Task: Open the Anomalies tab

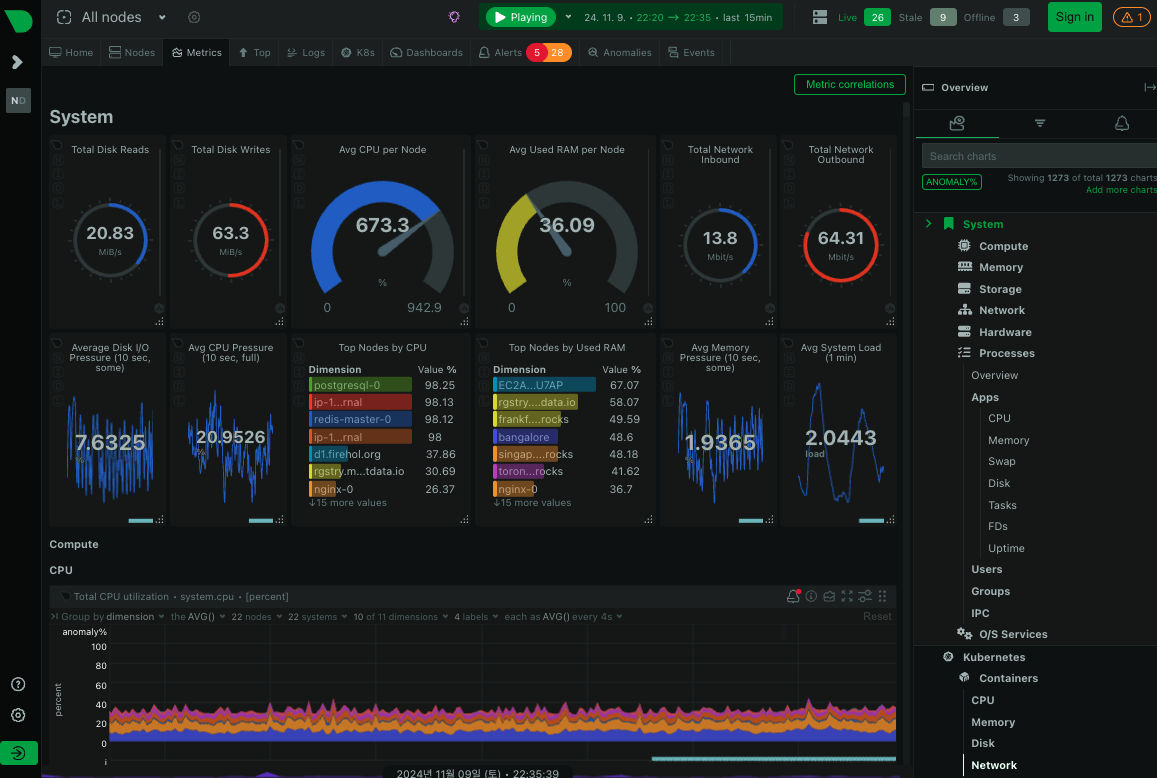Action: (620, 52)
